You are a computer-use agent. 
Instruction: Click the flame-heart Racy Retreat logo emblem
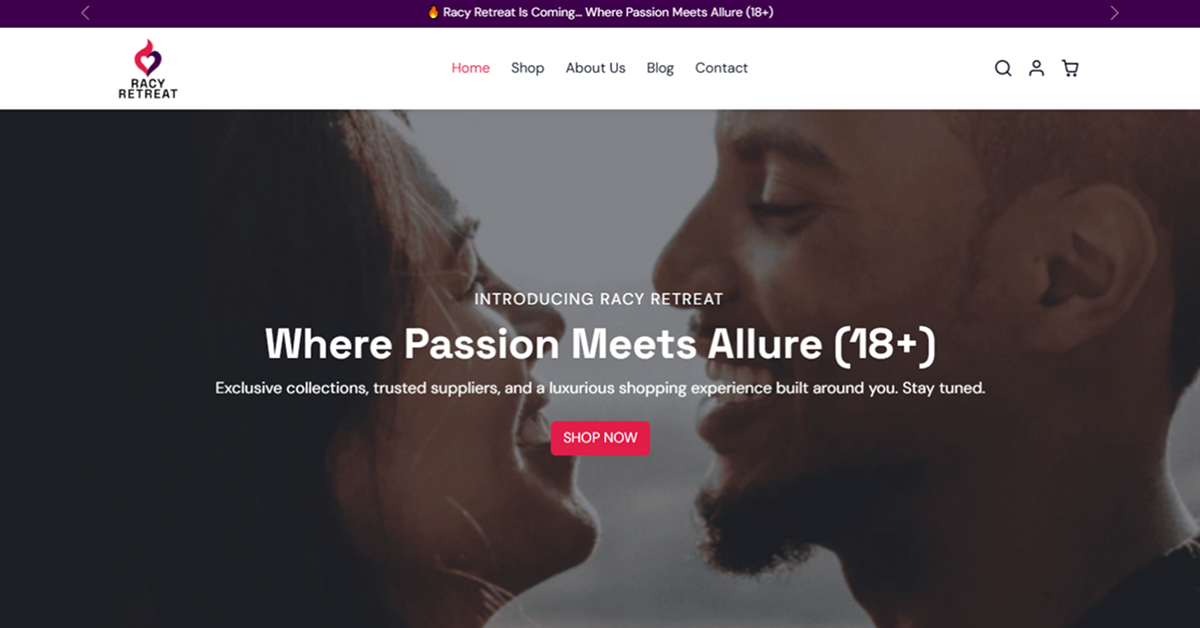coord(148,57)
